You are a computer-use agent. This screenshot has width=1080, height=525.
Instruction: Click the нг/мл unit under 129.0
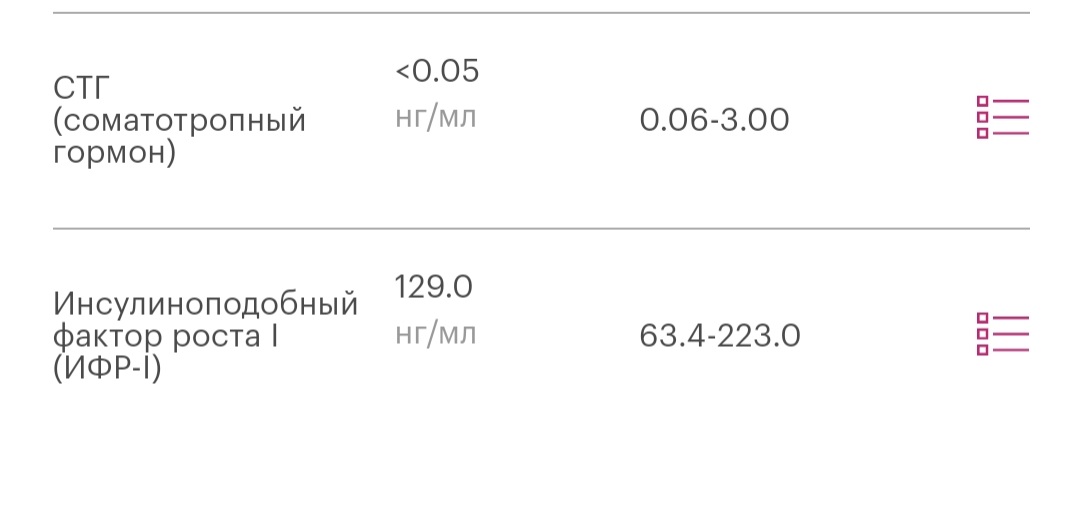click(436, 334)
